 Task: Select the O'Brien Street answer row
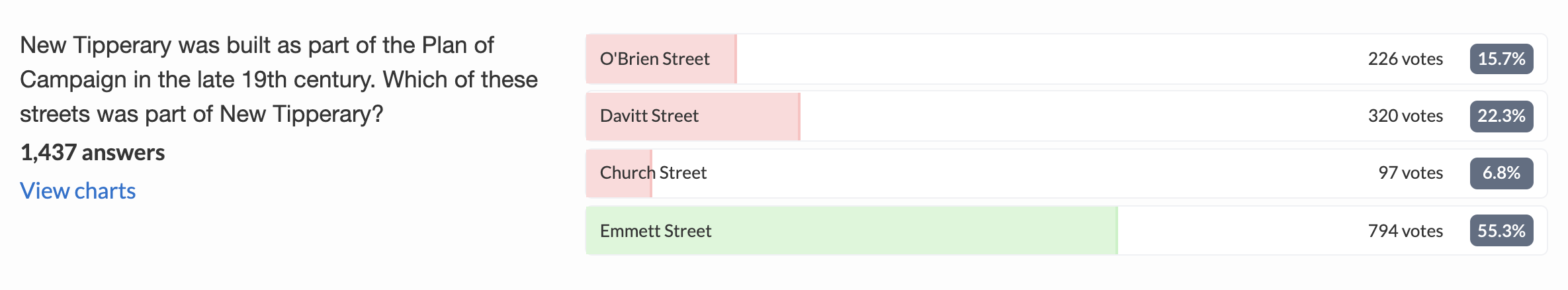1066,59
